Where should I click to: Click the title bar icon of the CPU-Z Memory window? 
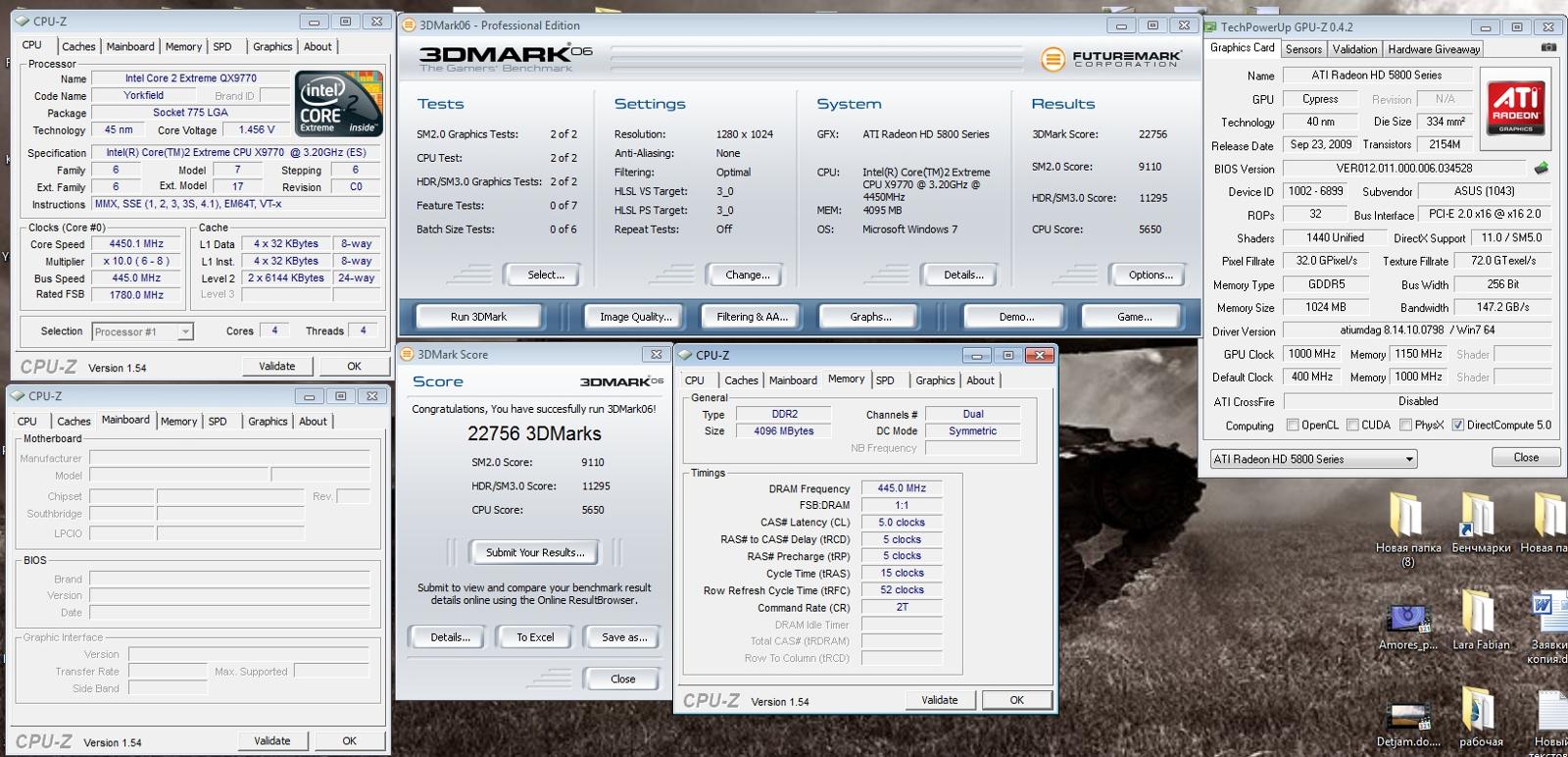[685, 355]
